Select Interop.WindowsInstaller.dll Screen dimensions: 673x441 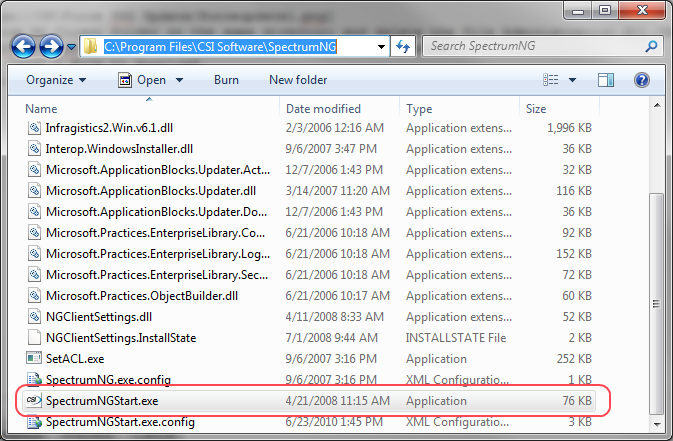119,149
